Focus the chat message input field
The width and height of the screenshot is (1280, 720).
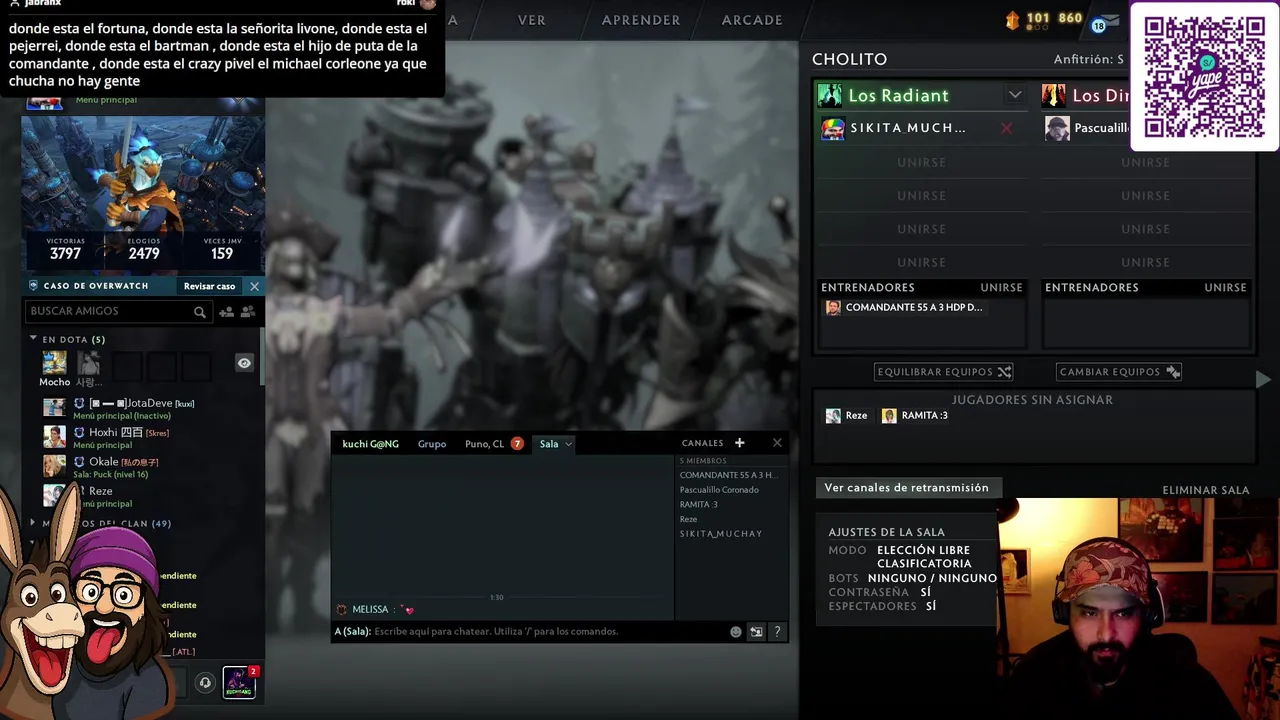530,632
